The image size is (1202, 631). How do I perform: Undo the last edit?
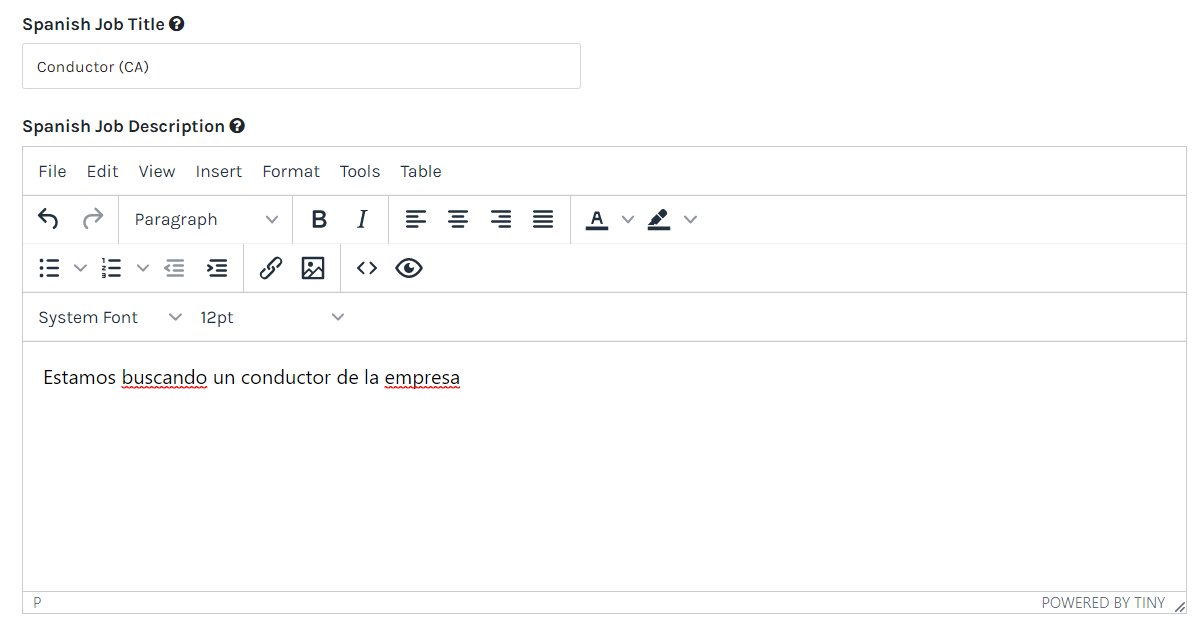pyautogui.click(x=48, y=219)
